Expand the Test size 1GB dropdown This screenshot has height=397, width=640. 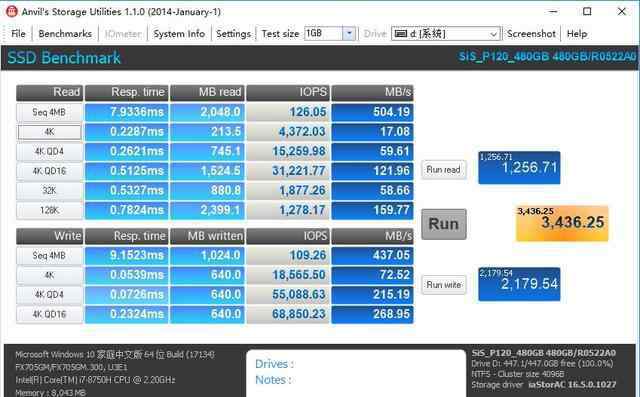[349, 33]
